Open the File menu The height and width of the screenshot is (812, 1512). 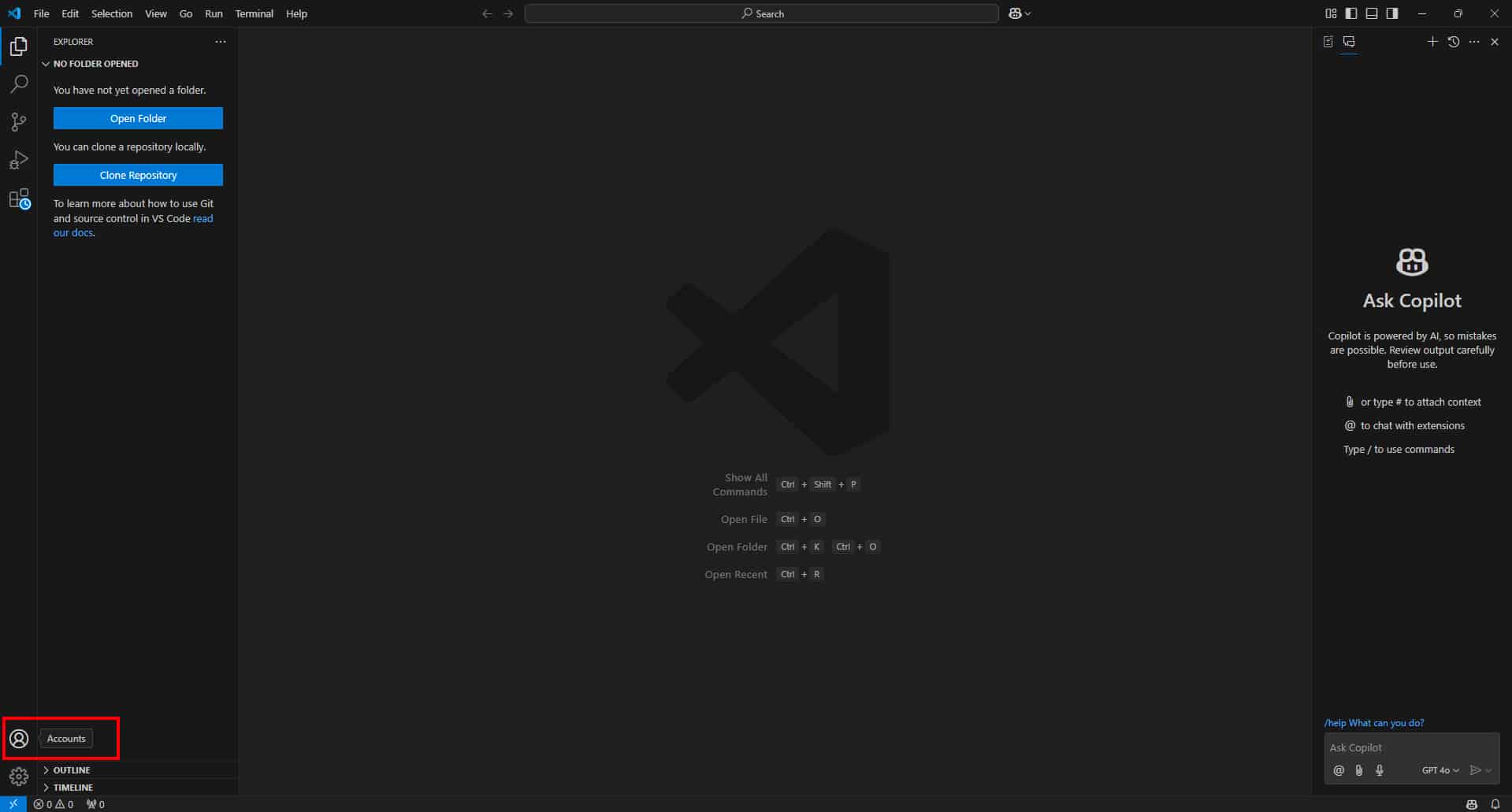tap(42, 13)
